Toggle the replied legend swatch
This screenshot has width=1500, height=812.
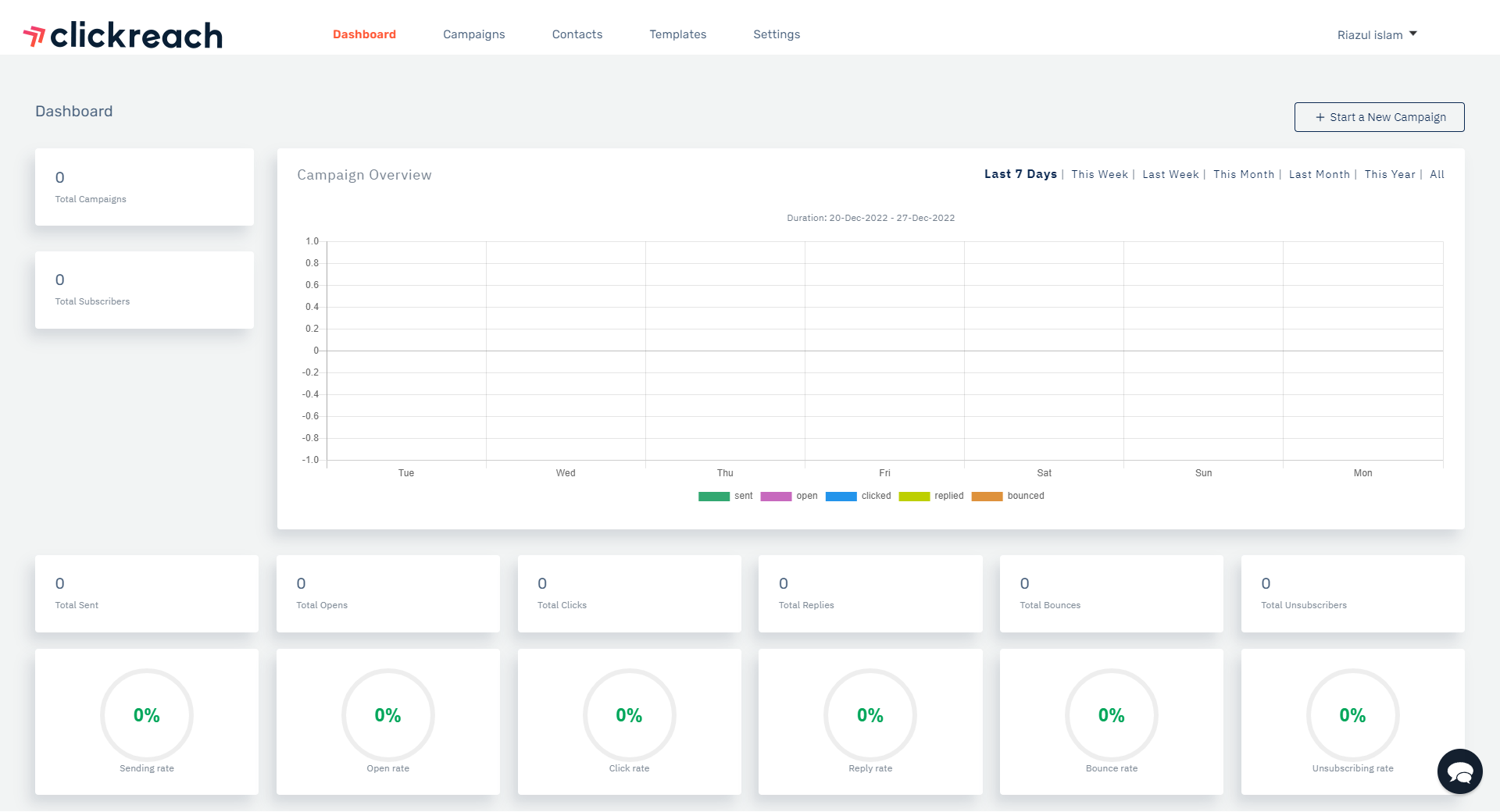pyautogui.click(x=914, y=497)
